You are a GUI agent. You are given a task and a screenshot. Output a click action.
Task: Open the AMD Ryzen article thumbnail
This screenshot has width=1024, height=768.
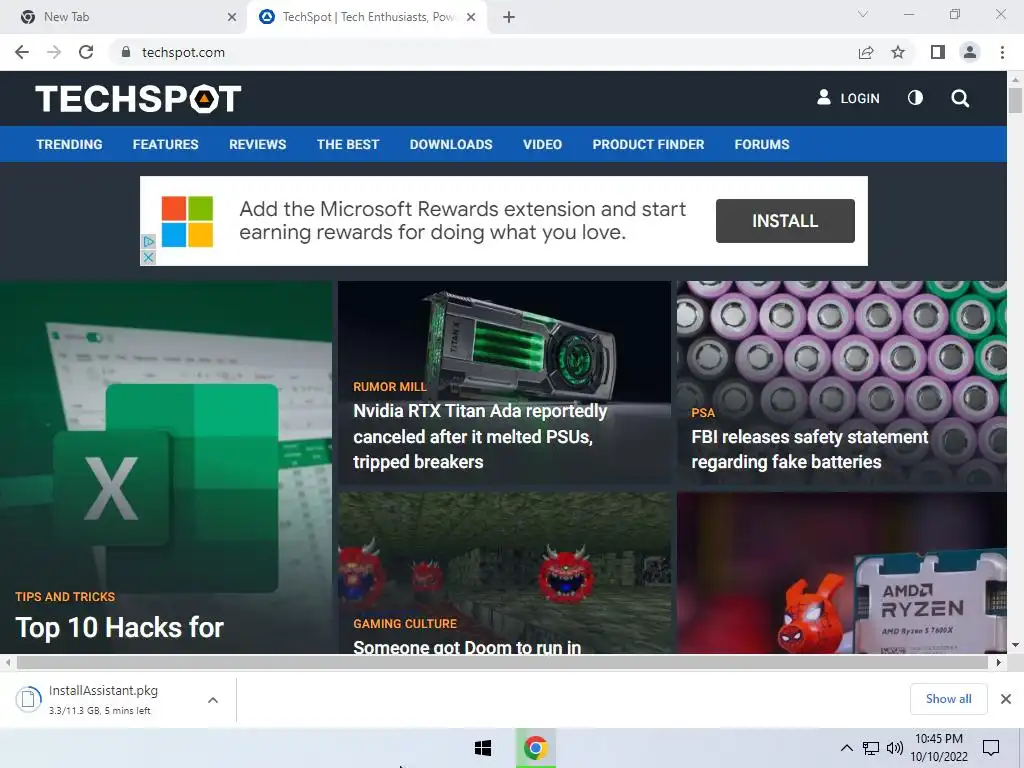coord(841,573)
